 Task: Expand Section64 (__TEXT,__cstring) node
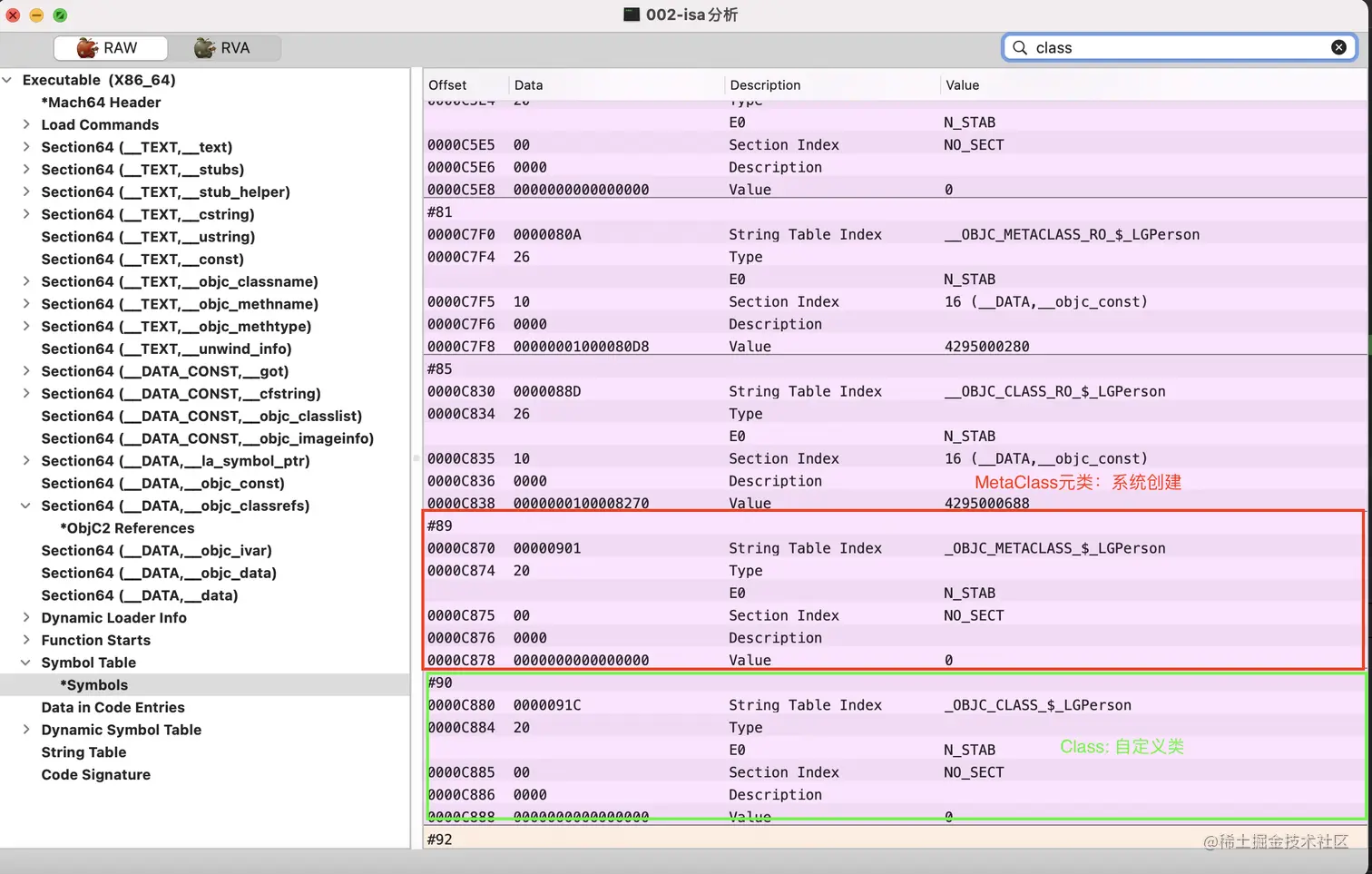coord(26,214)
